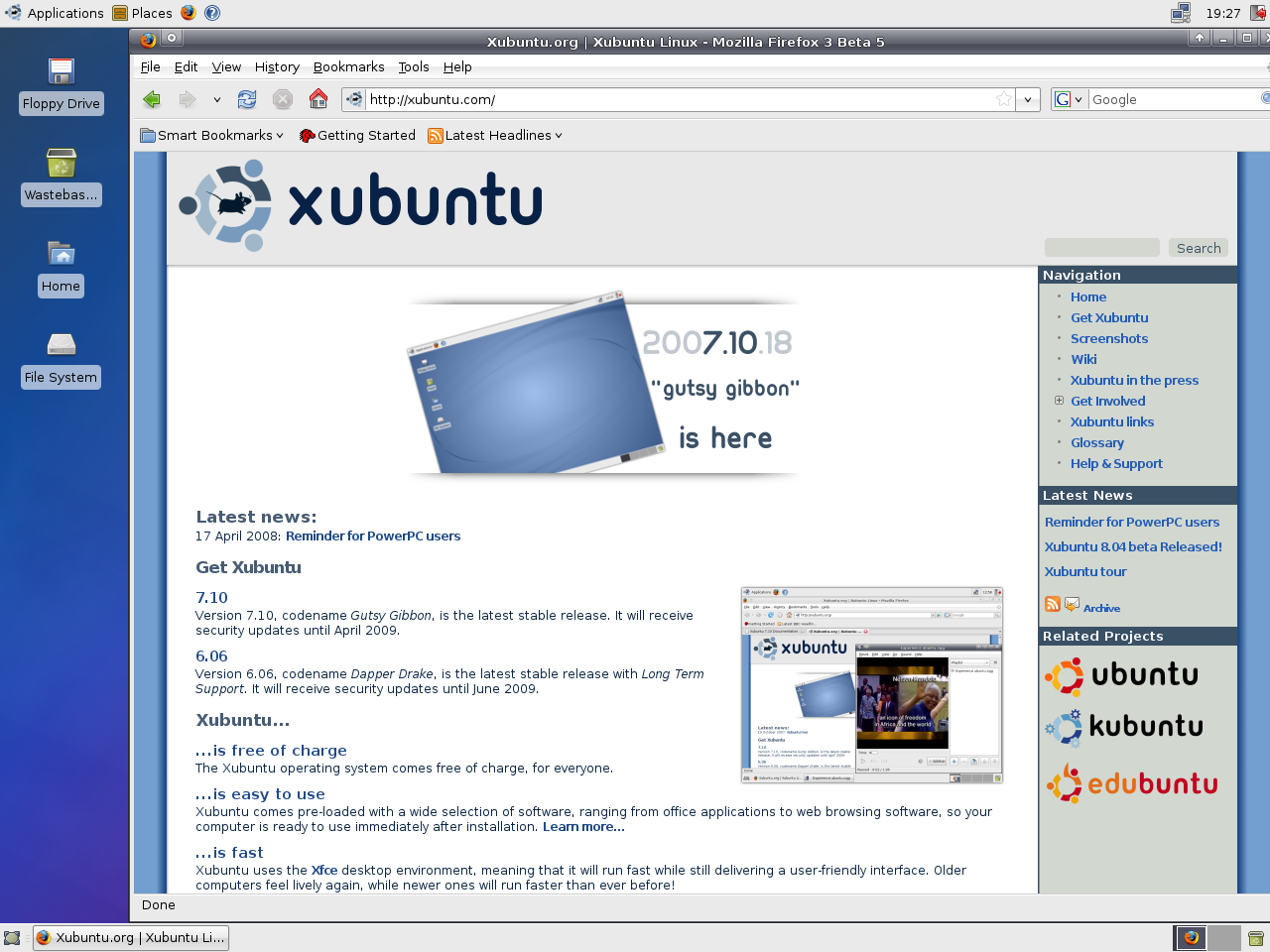Open the Home folder desktop icon
1270x952 pixels.
point(61,254)
